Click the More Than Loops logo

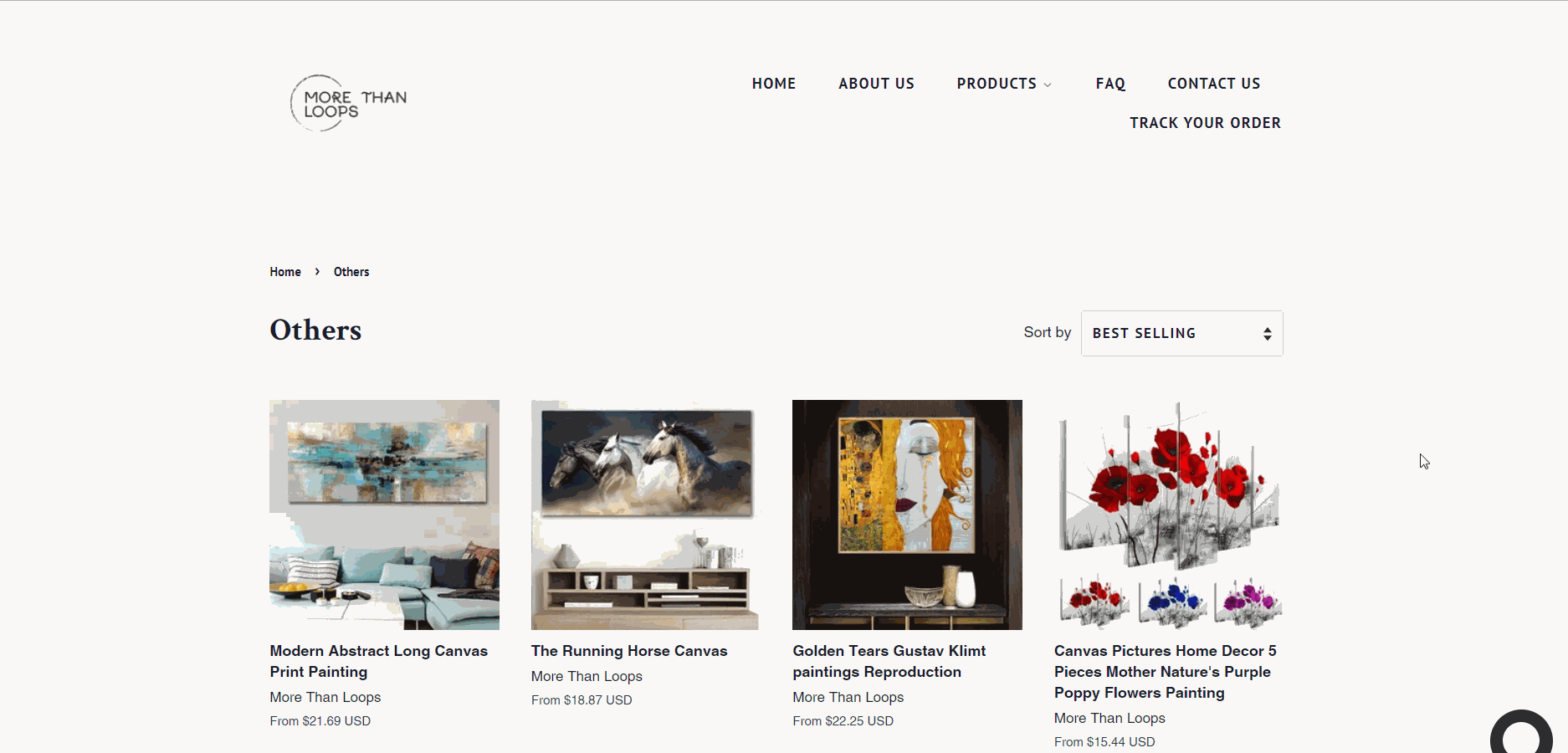pyautogui.click(x=349, y=103)
